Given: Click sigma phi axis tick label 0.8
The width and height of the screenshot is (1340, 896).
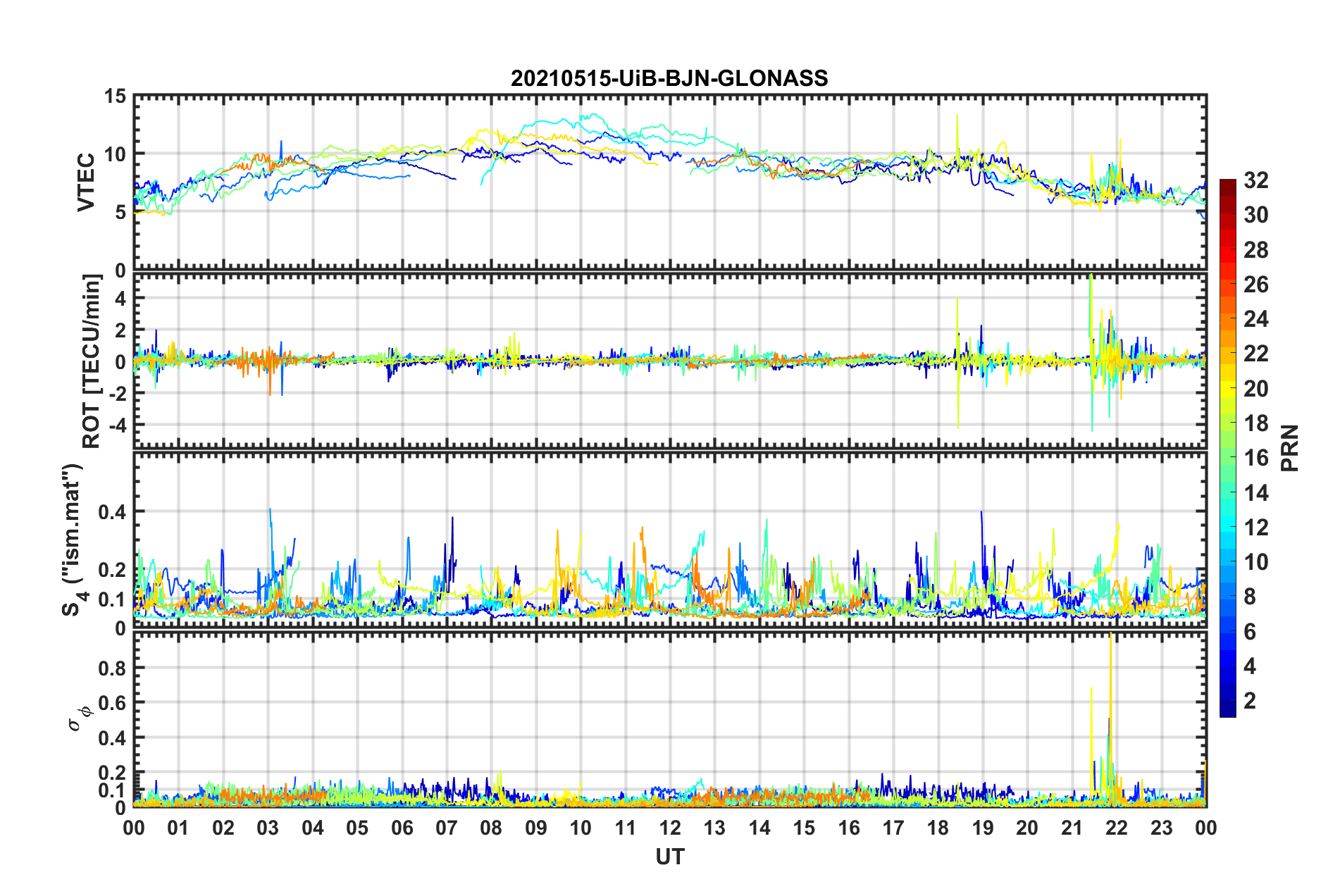Looking at the screenshot, I should [x=112, y=668].
